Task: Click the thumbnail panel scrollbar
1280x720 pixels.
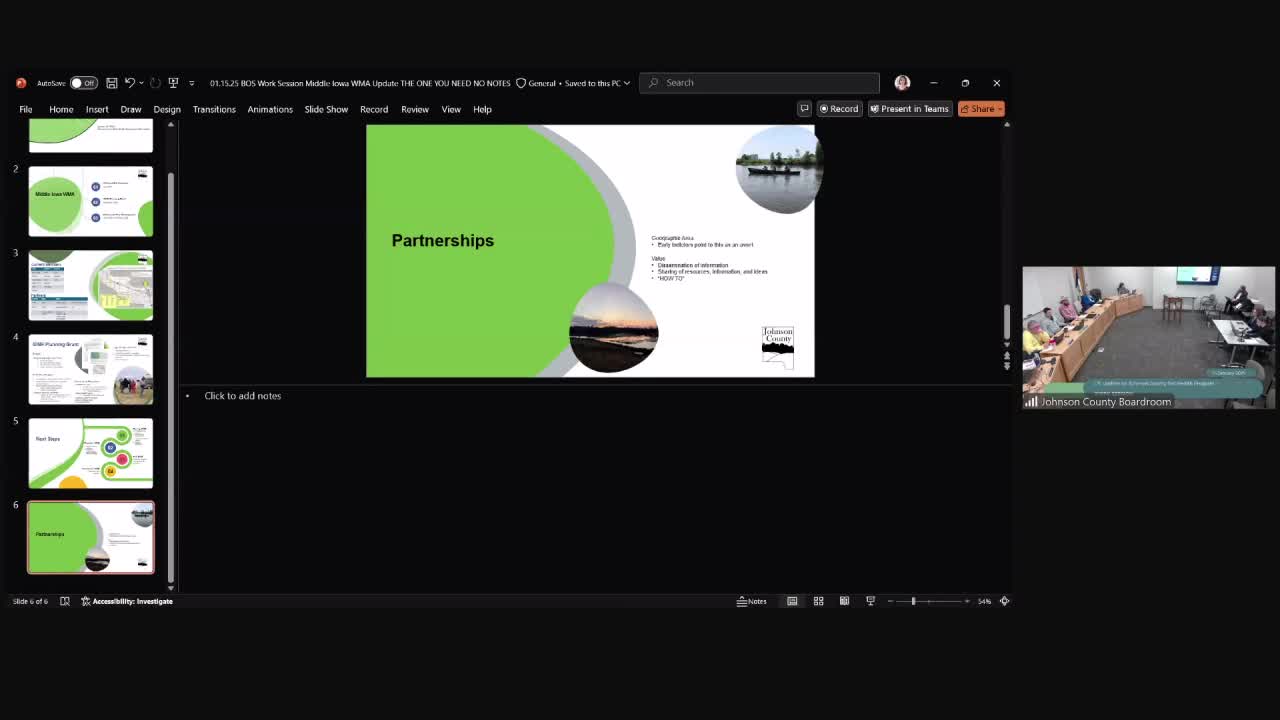Action: pyautogui.click(x=171, y=375)
